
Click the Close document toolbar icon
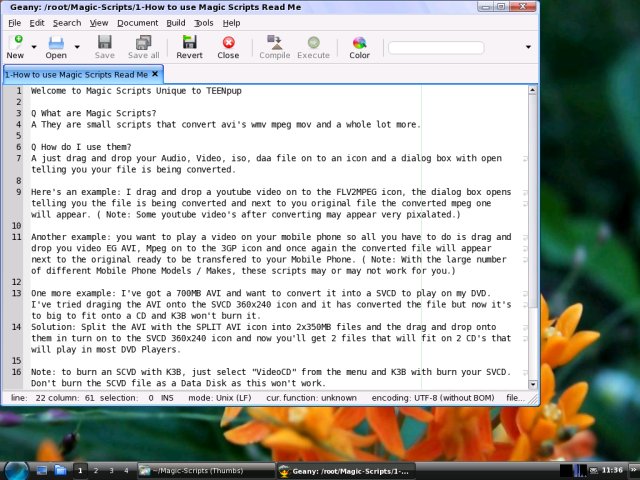[228, 47]
